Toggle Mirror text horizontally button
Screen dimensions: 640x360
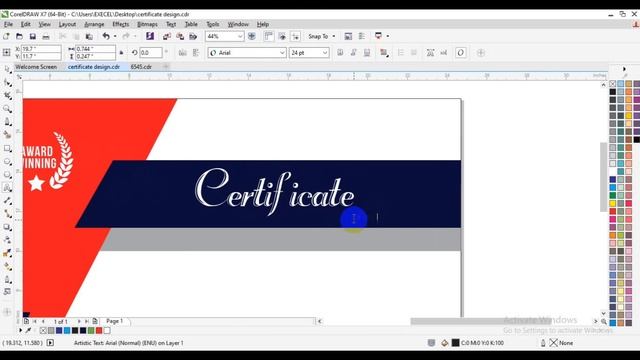[182, 53]
